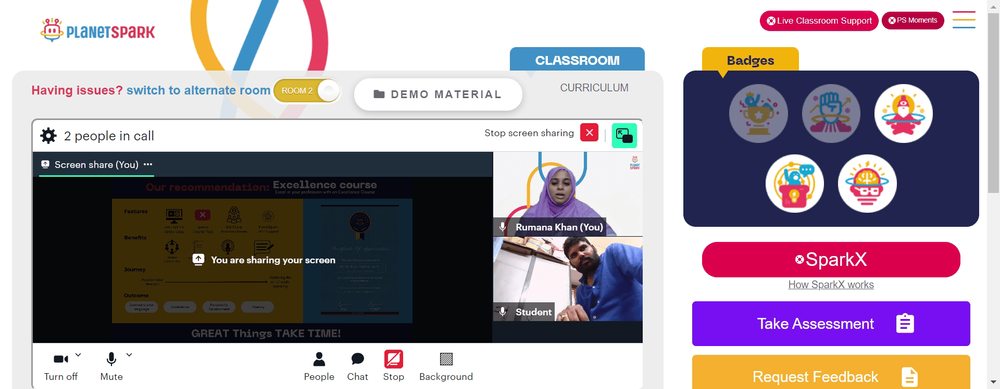Switch to the CURRICULUM tab

point(594,88)
